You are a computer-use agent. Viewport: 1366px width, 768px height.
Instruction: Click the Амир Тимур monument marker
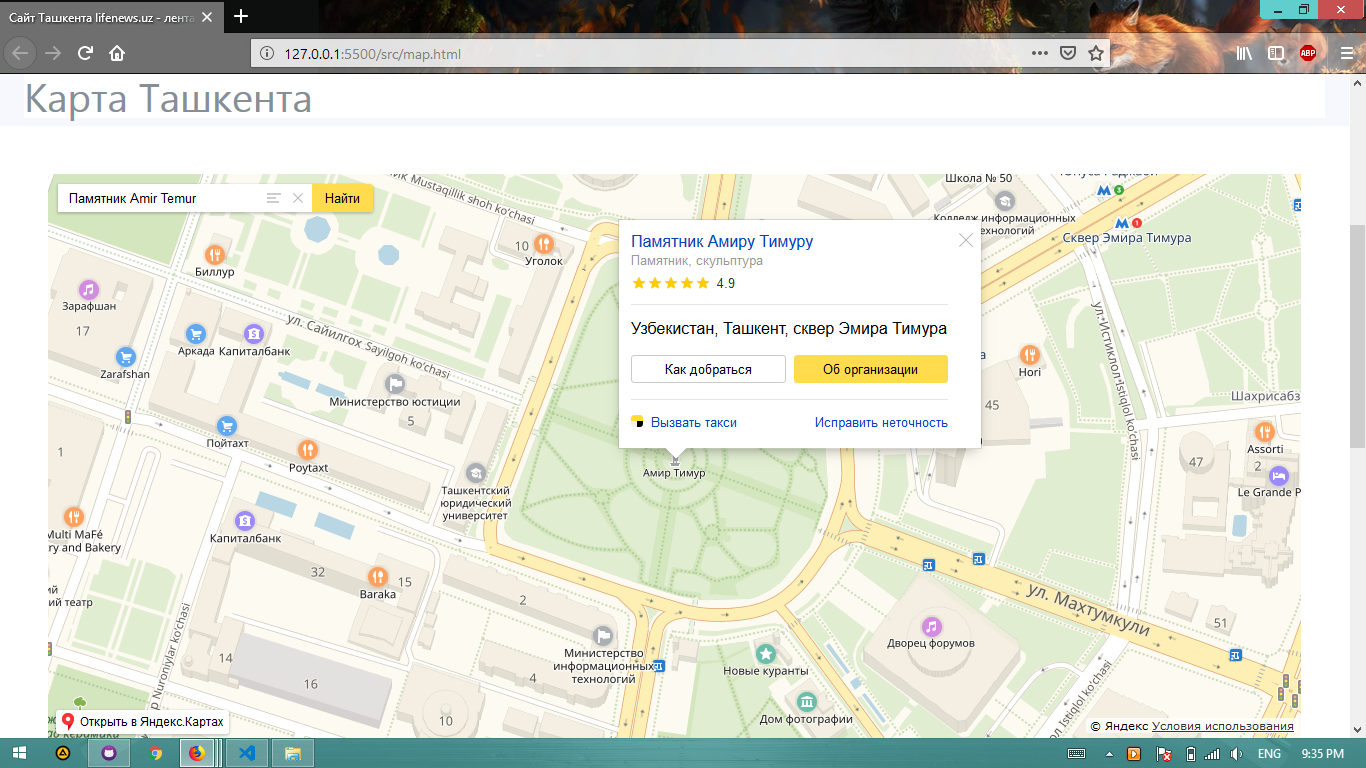pyautogui.click(x=675, y=461)
